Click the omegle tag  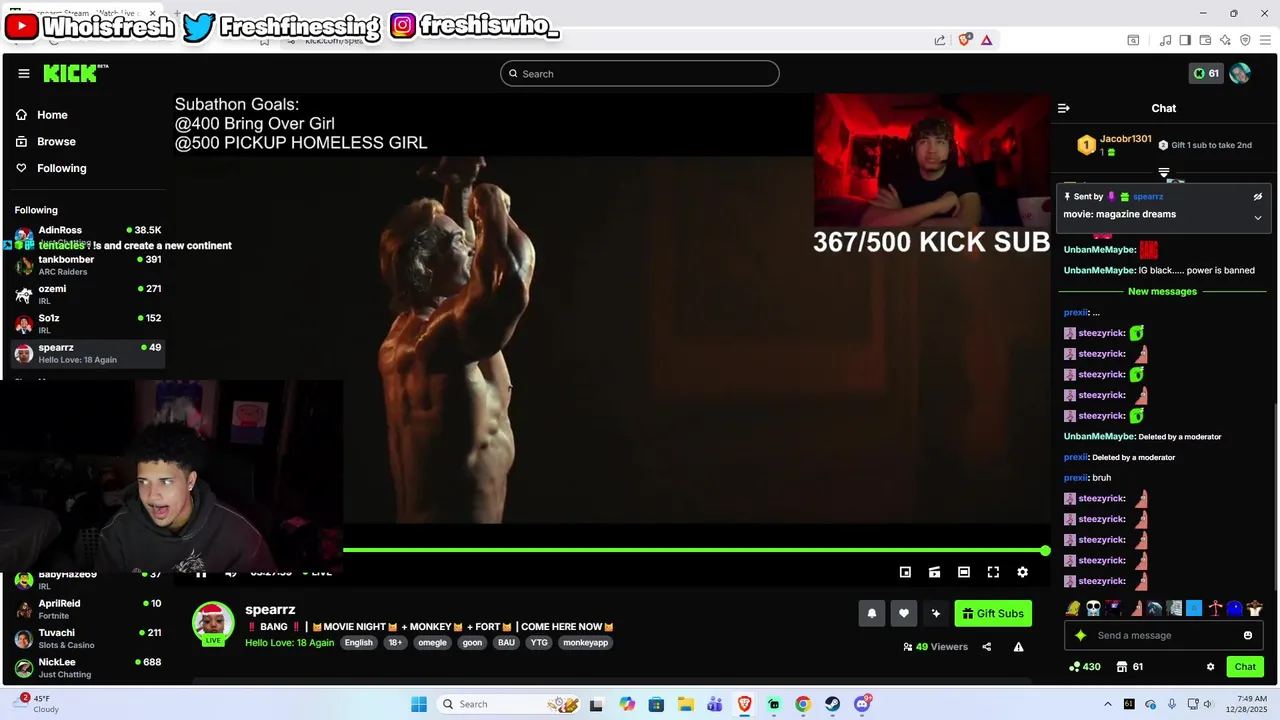coord(432,643)
